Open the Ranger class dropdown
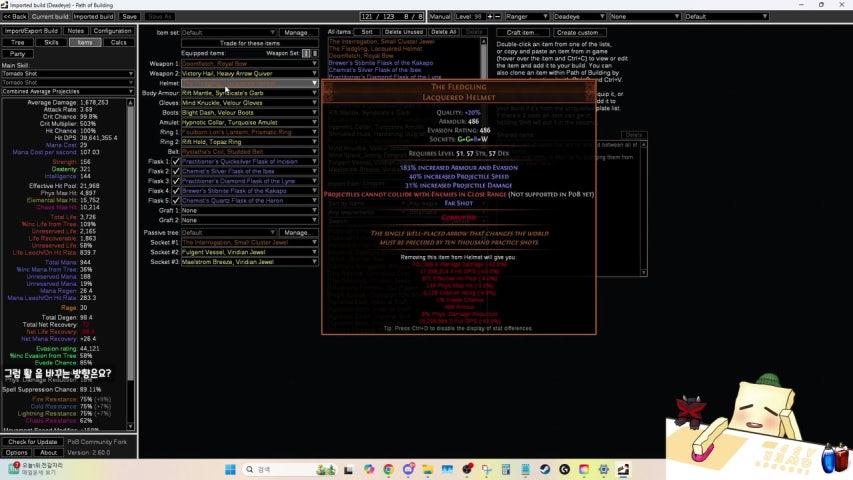Image resolution: width=853 pixels, height=480 pixels. tap(527, 16)
